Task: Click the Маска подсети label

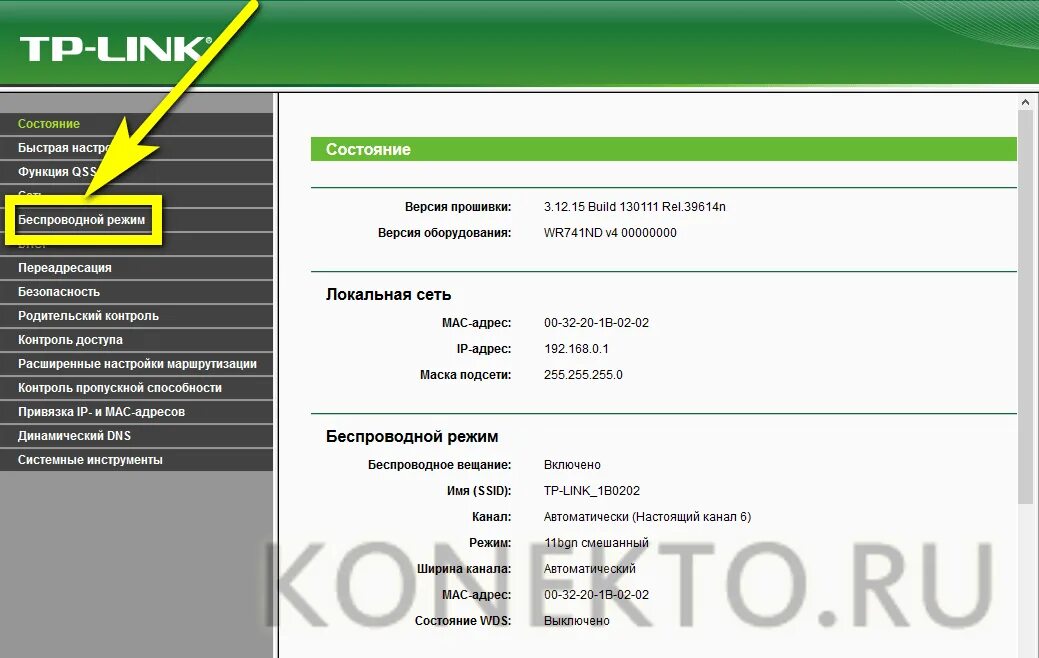Action: point(465,374)
